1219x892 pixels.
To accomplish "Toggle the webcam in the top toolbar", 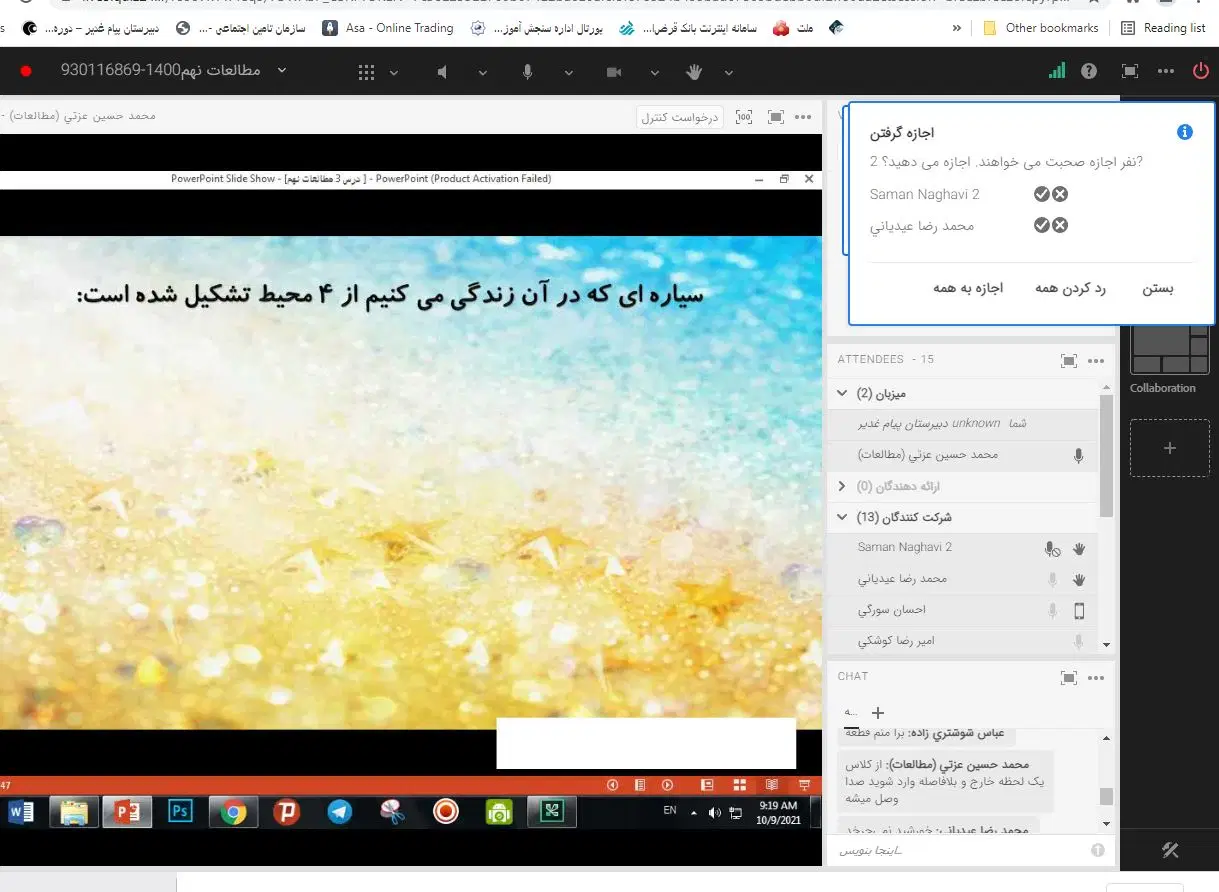I will tap(614, 72).
